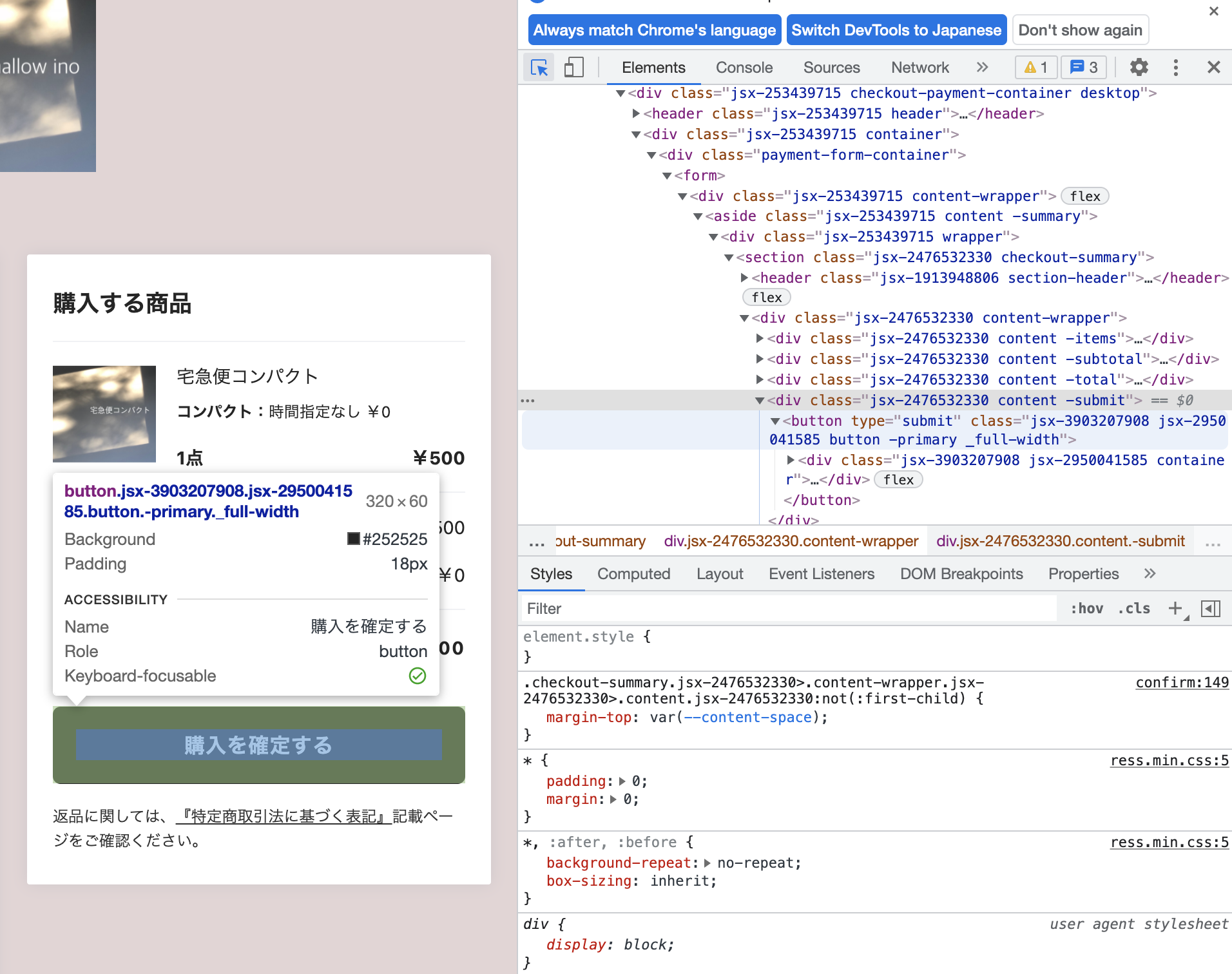
Task: Open the three-dot DevTools menu
Action: click(x=1175, y=67)
